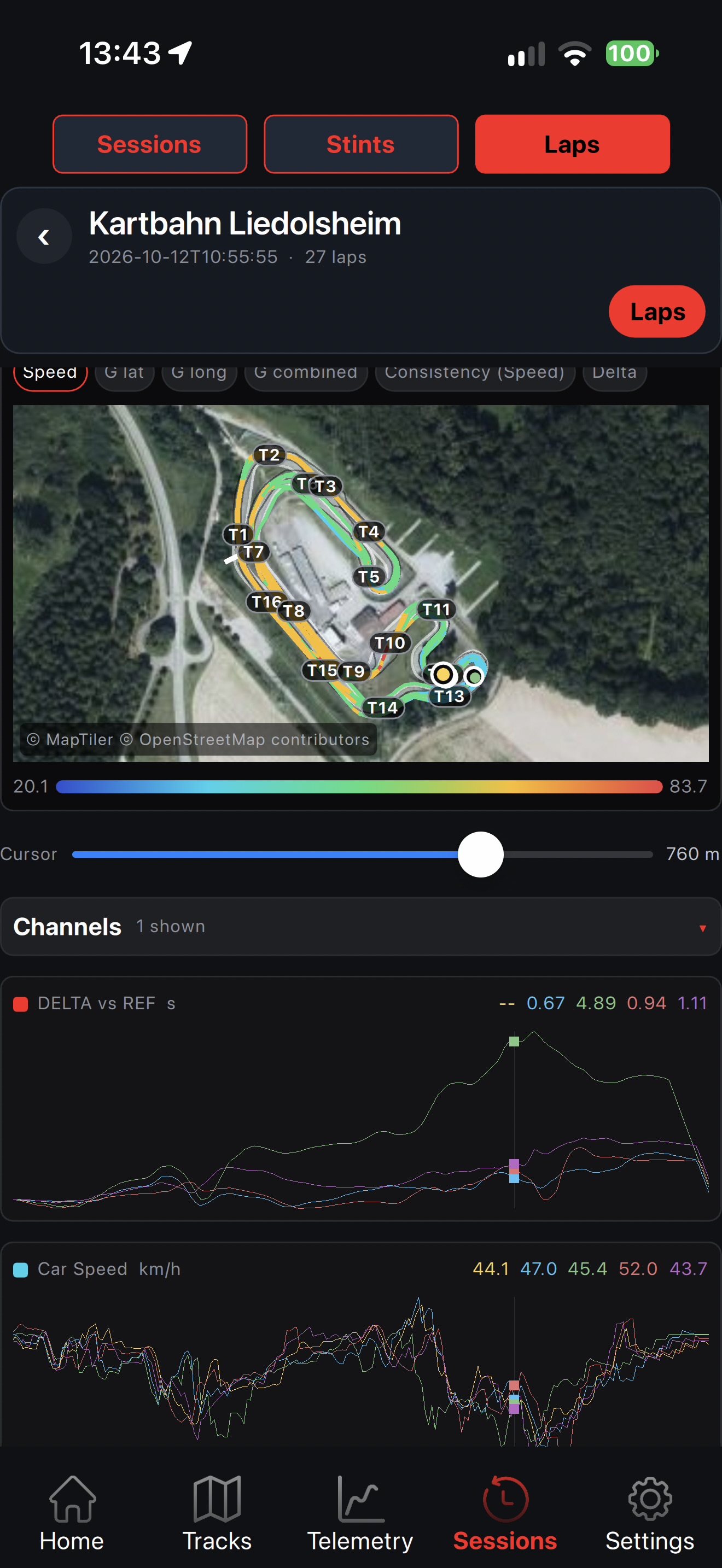Switch to the Stints top tab

point(360,144)
